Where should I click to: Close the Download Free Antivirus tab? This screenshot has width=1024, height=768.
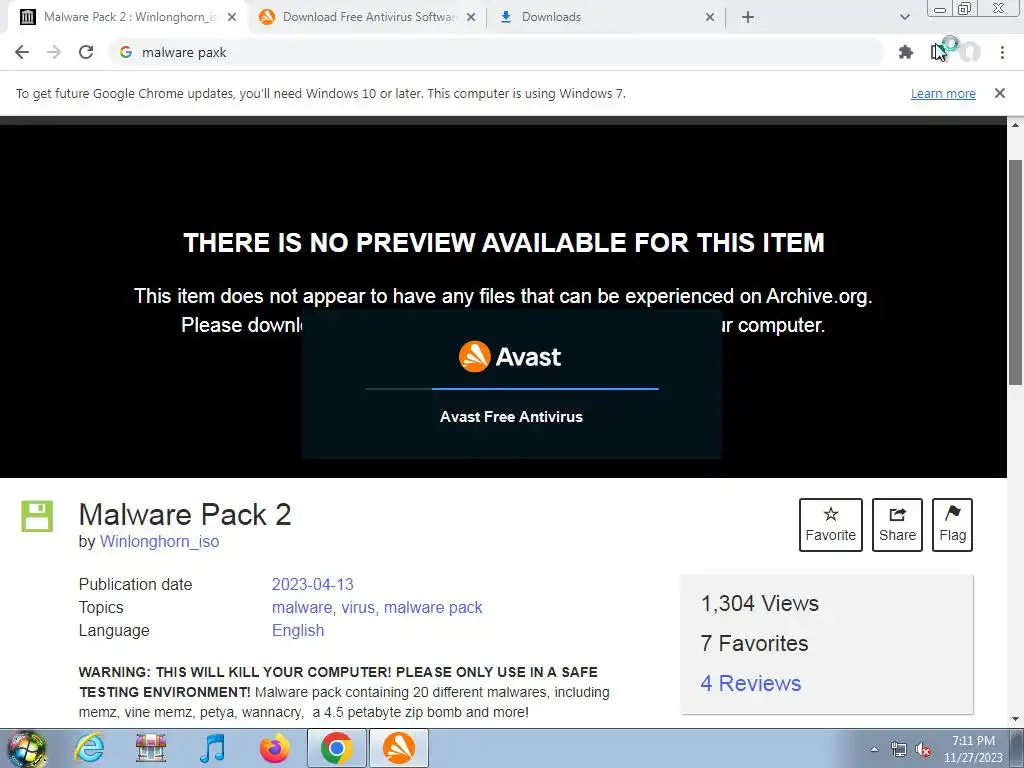coord(470,17)
